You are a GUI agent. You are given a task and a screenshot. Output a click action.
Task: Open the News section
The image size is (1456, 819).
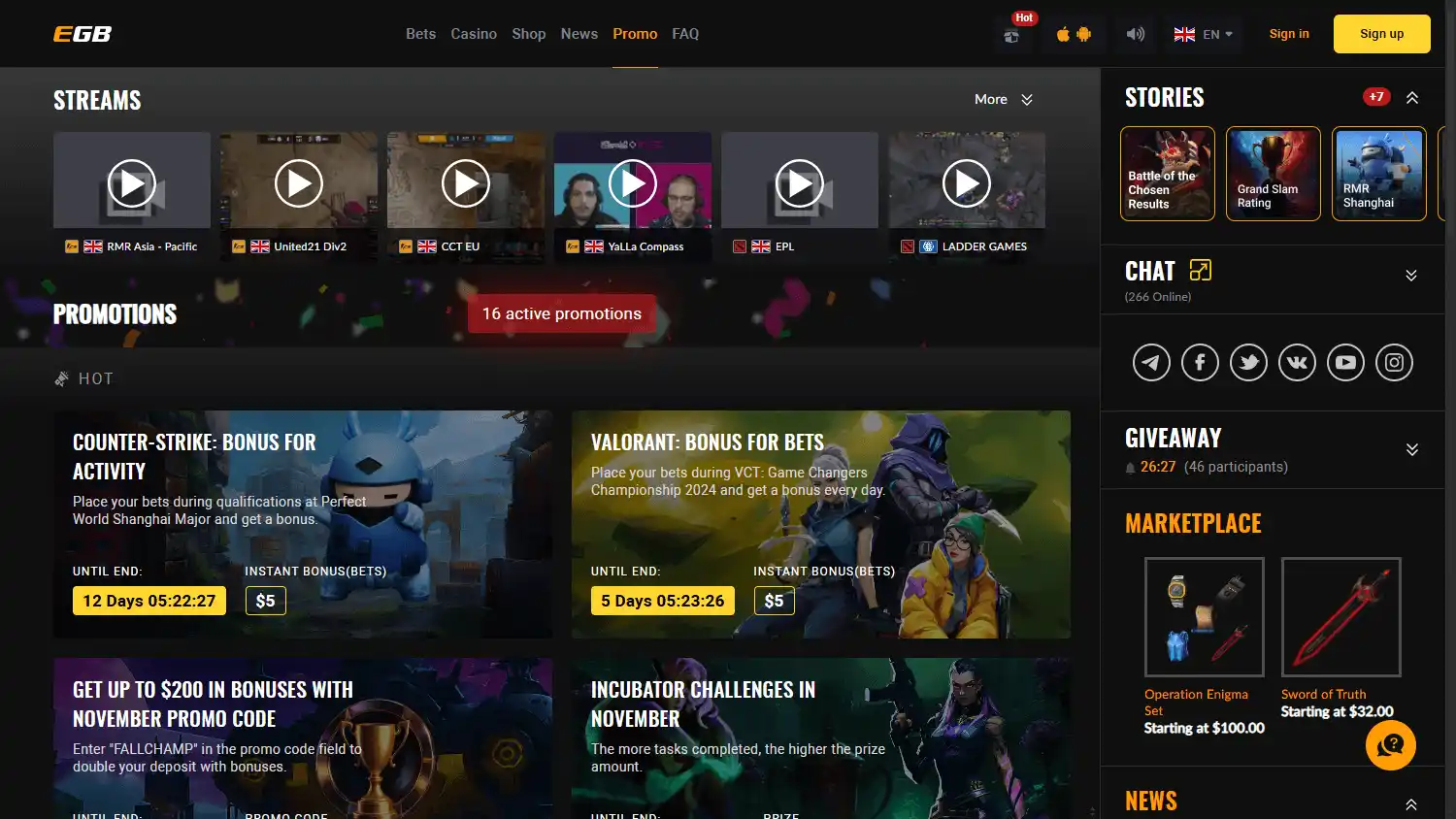[x=579, y=34]
